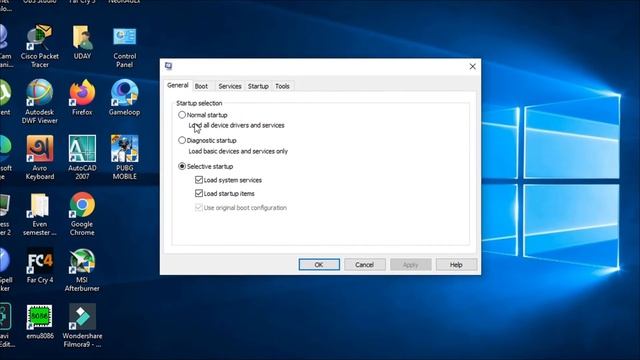Confirm with the OK button
640x360 pixels.
[319, 264]
